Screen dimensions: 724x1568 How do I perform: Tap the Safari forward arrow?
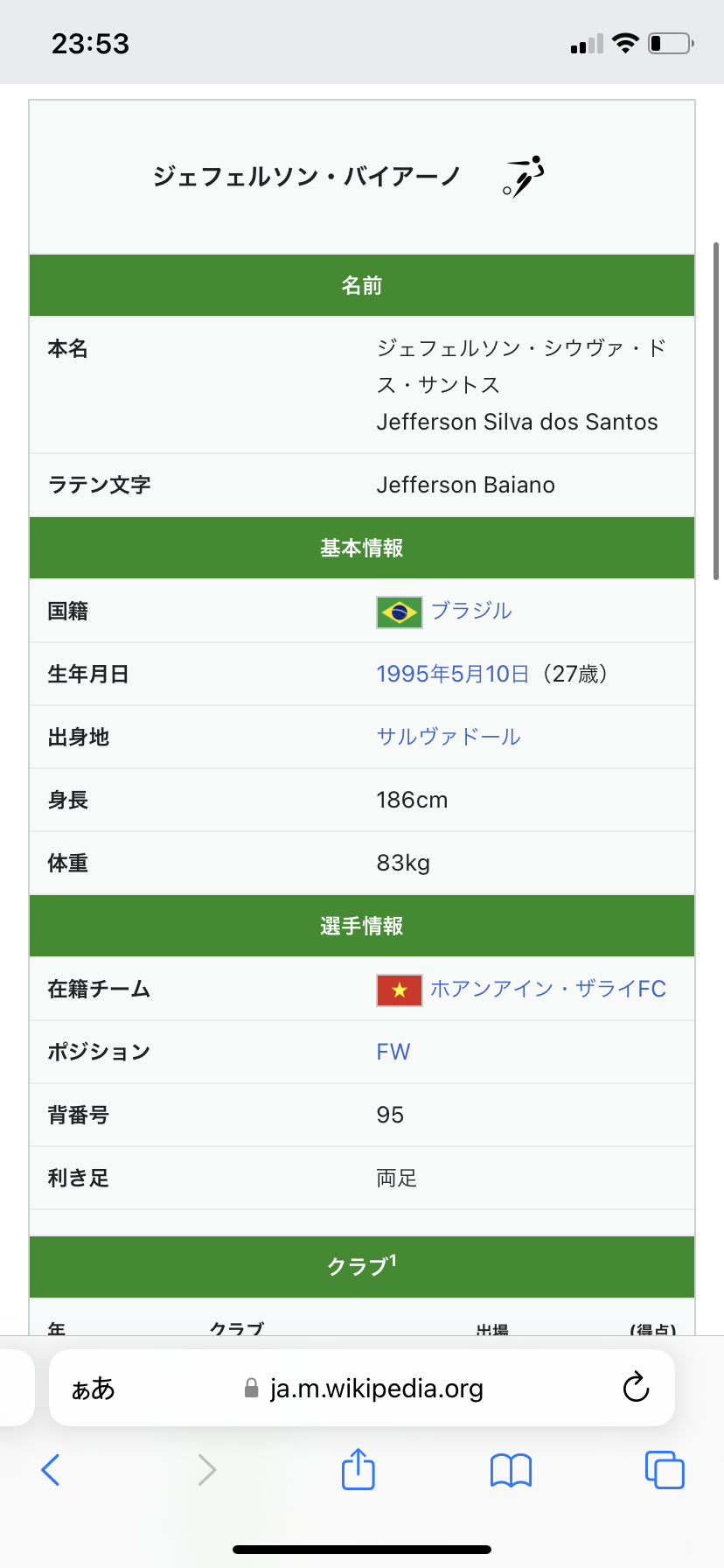point(206,1470)
